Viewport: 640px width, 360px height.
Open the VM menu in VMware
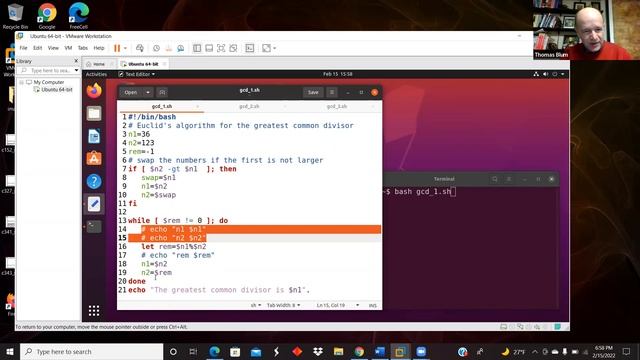pos(68,48)
